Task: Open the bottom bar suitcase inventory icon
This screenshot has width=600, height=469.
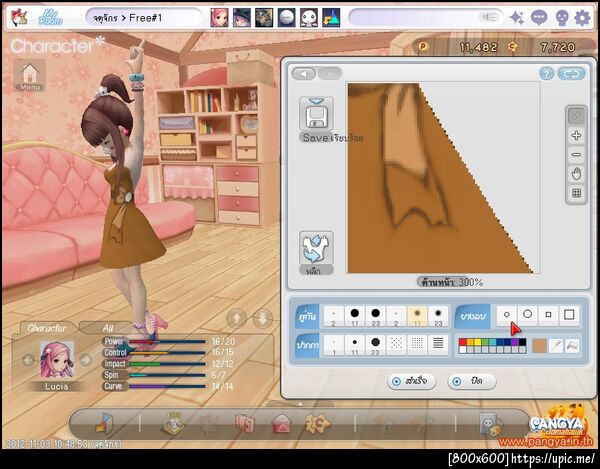Action: coord(245,424)
